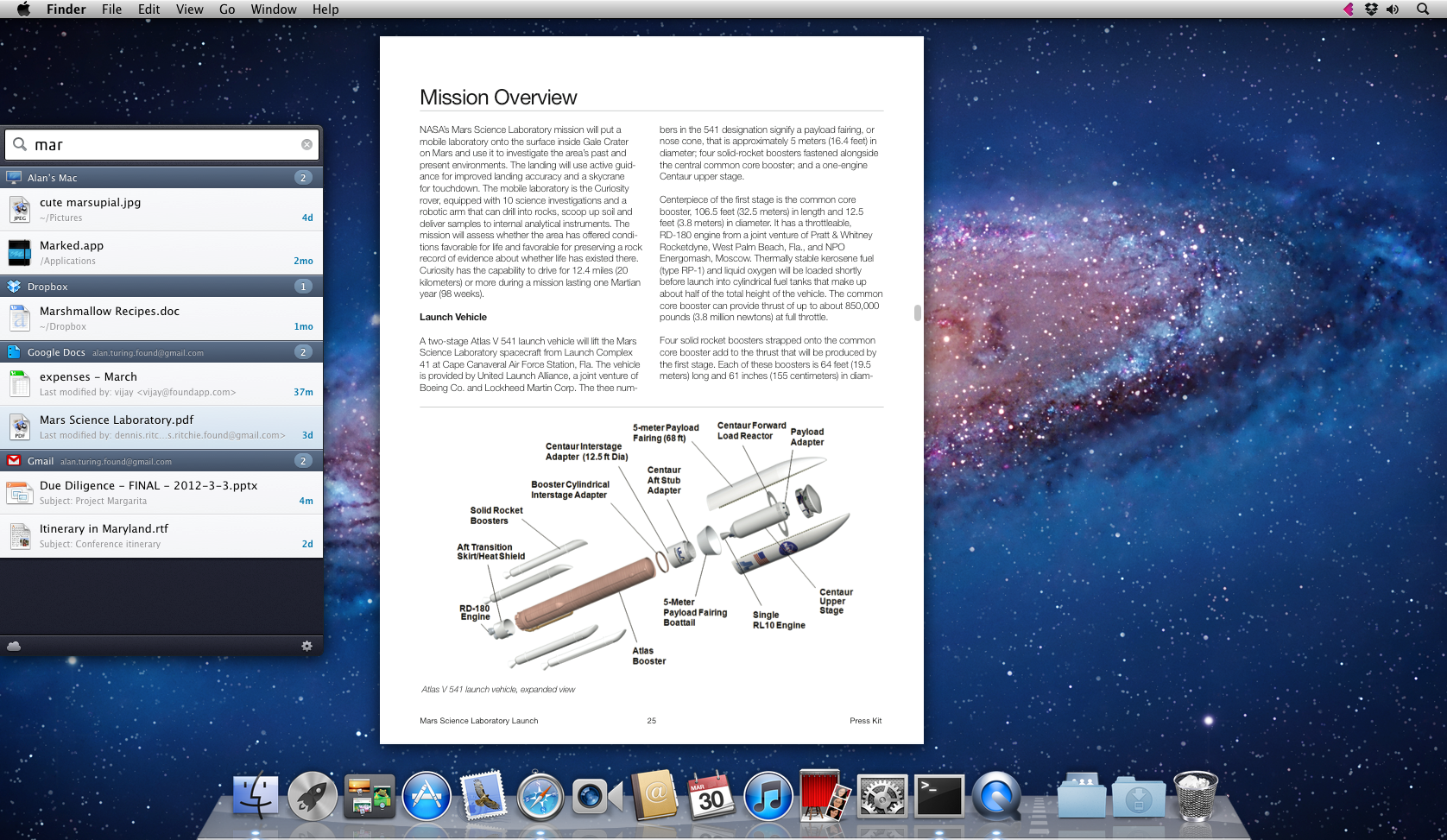
Task: Click the Dropbox menu bar icon
Action: 1371,9
